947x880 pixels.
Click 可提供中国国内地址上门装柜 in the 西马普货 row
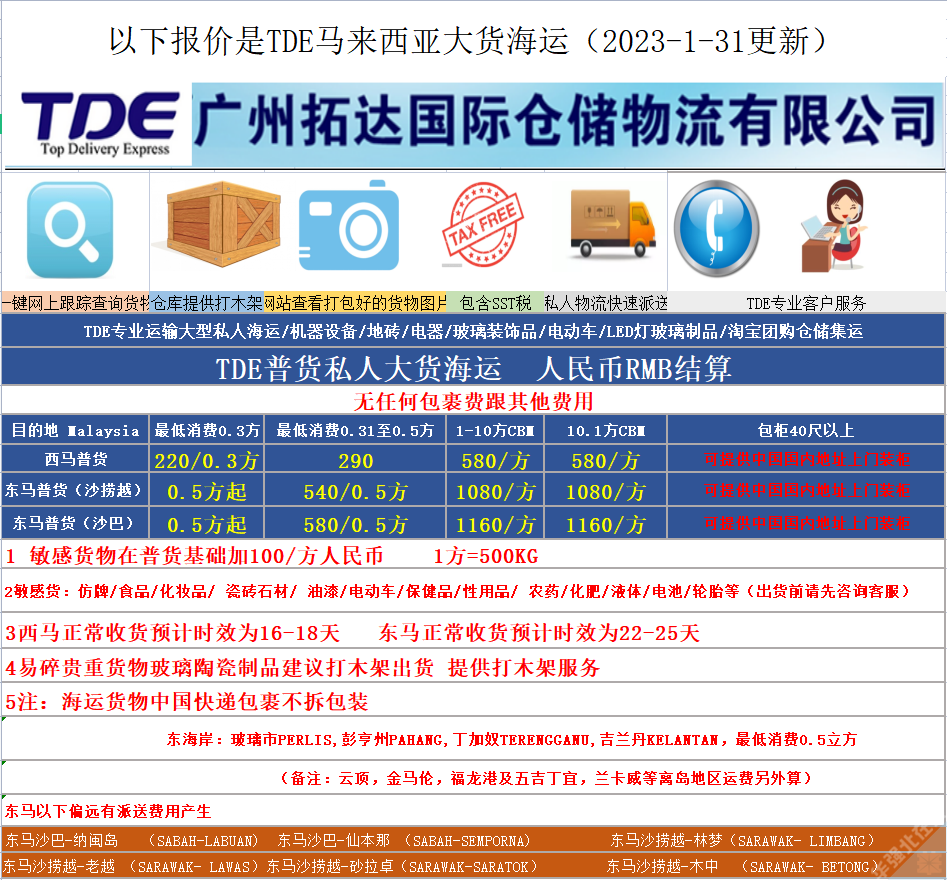(x=807, y=460)
